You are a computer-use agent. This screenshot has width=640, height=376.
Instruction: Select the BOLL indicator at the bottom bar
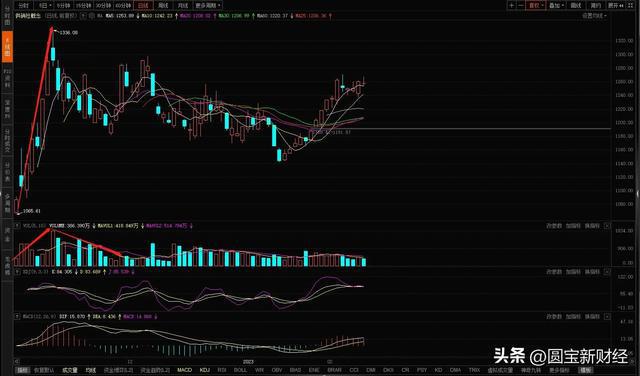click(x=240, y=370)
